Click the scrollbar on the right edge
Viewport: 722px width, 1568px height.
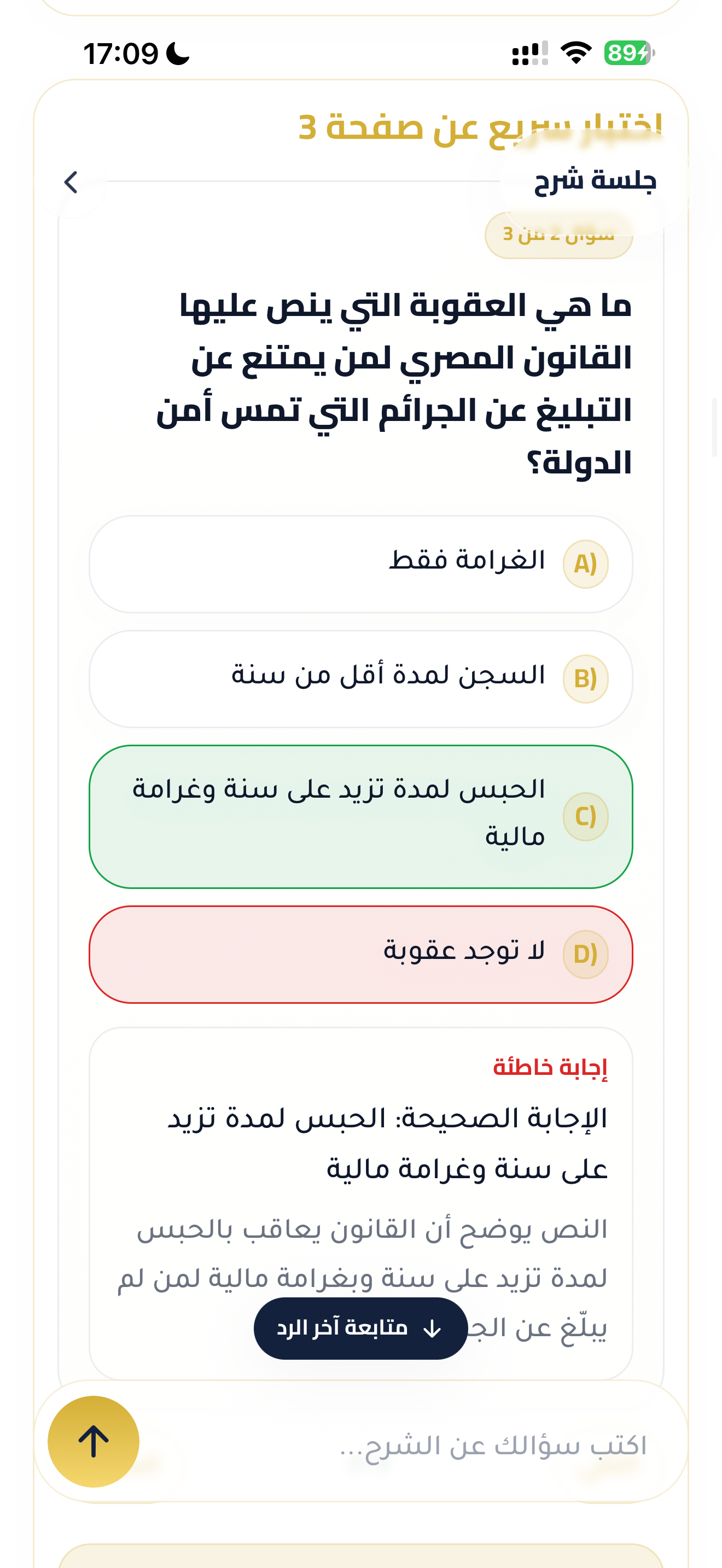tap(715, 428)
